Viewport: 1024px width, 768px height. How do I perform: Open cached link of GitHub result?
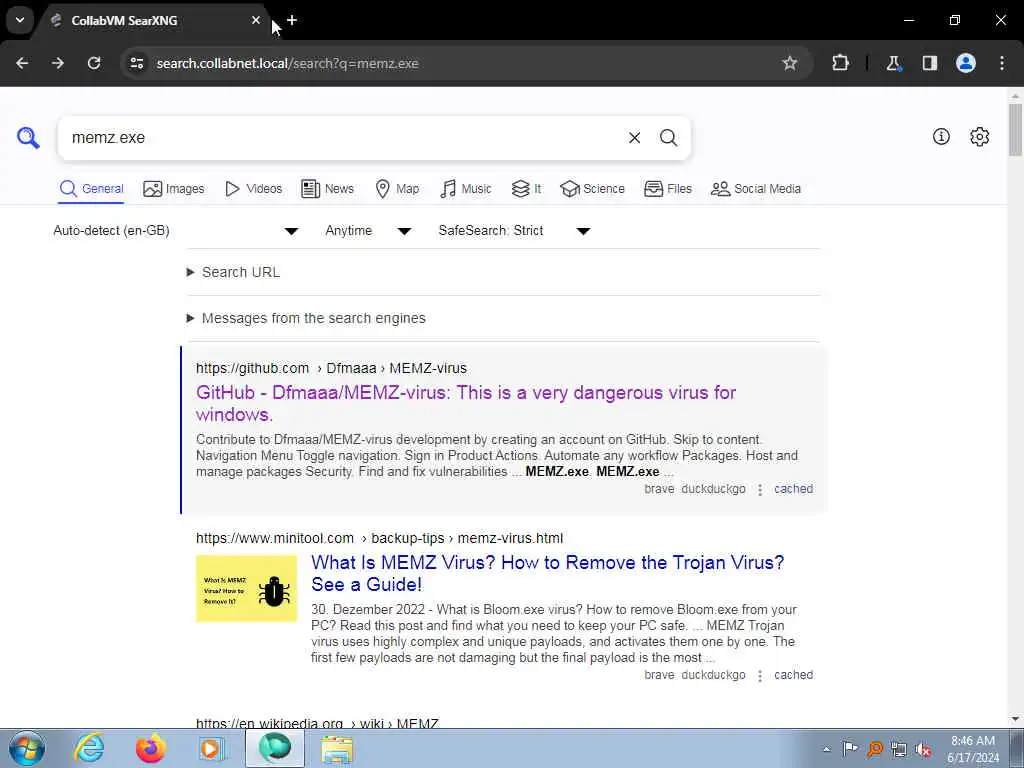point(793,488)
